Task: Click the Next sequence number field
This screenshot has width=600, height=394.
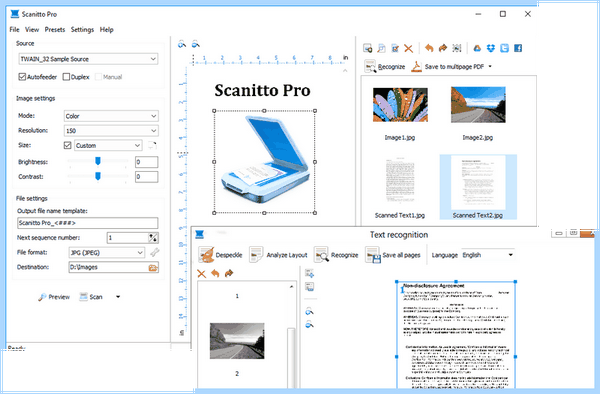Action: click(x=127, y=238)
